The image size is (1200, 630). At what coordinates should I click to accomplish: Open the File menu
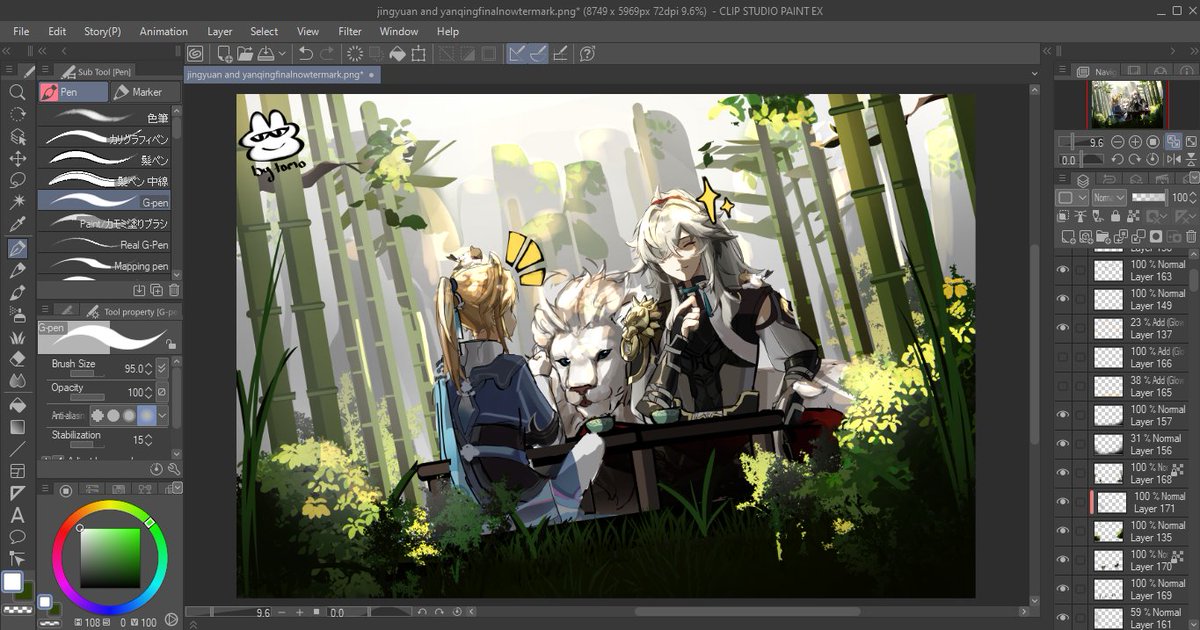21,31
